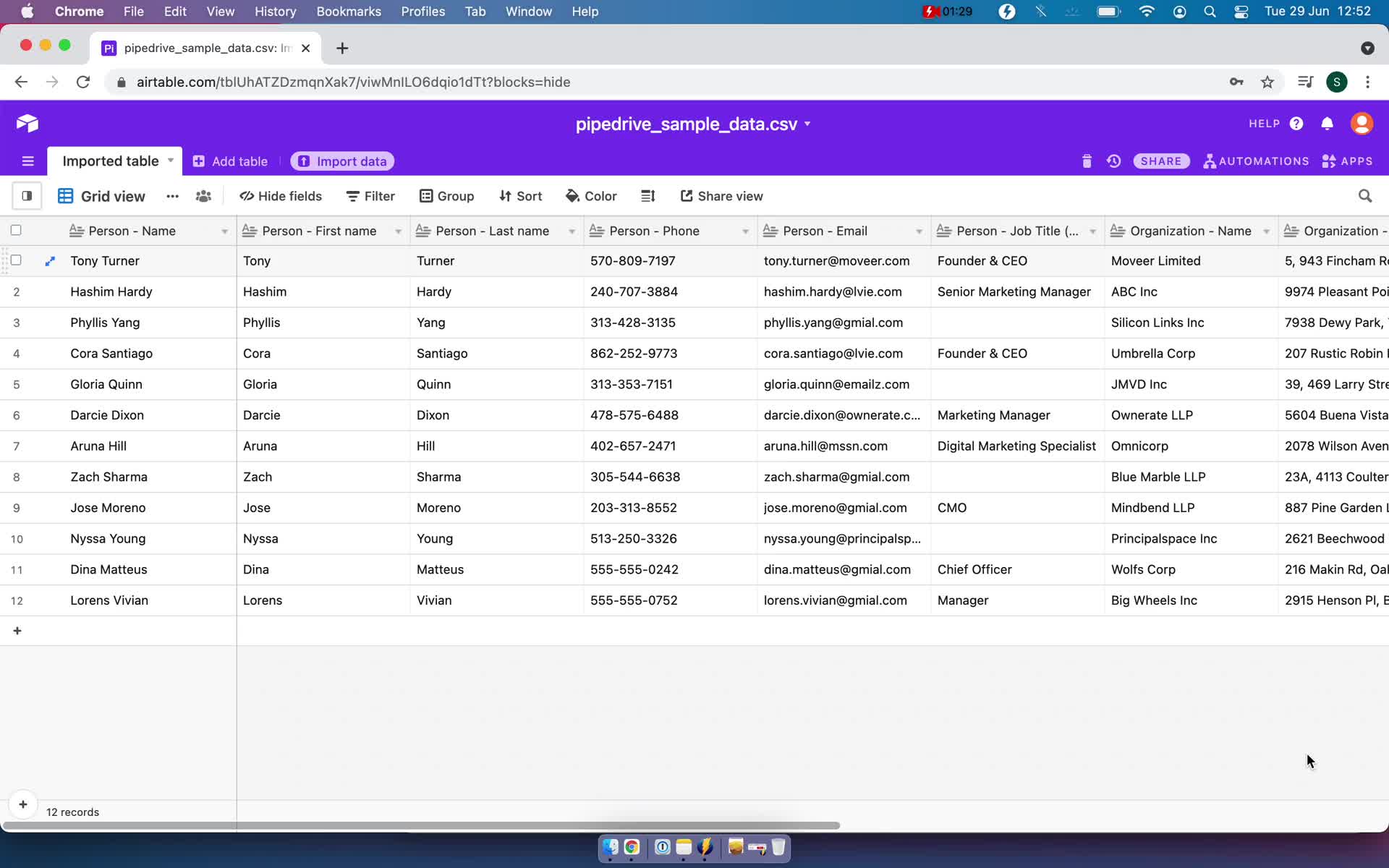Click Import data button
The height and width of the screenshot is (868, 1389).
pos(342,161)
